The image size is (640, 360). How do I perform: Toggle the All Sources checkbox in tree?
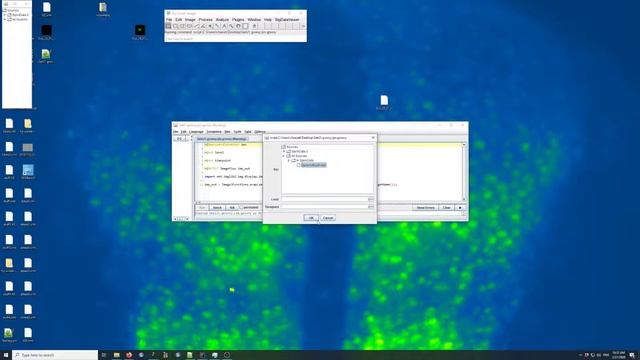[289, 156]
